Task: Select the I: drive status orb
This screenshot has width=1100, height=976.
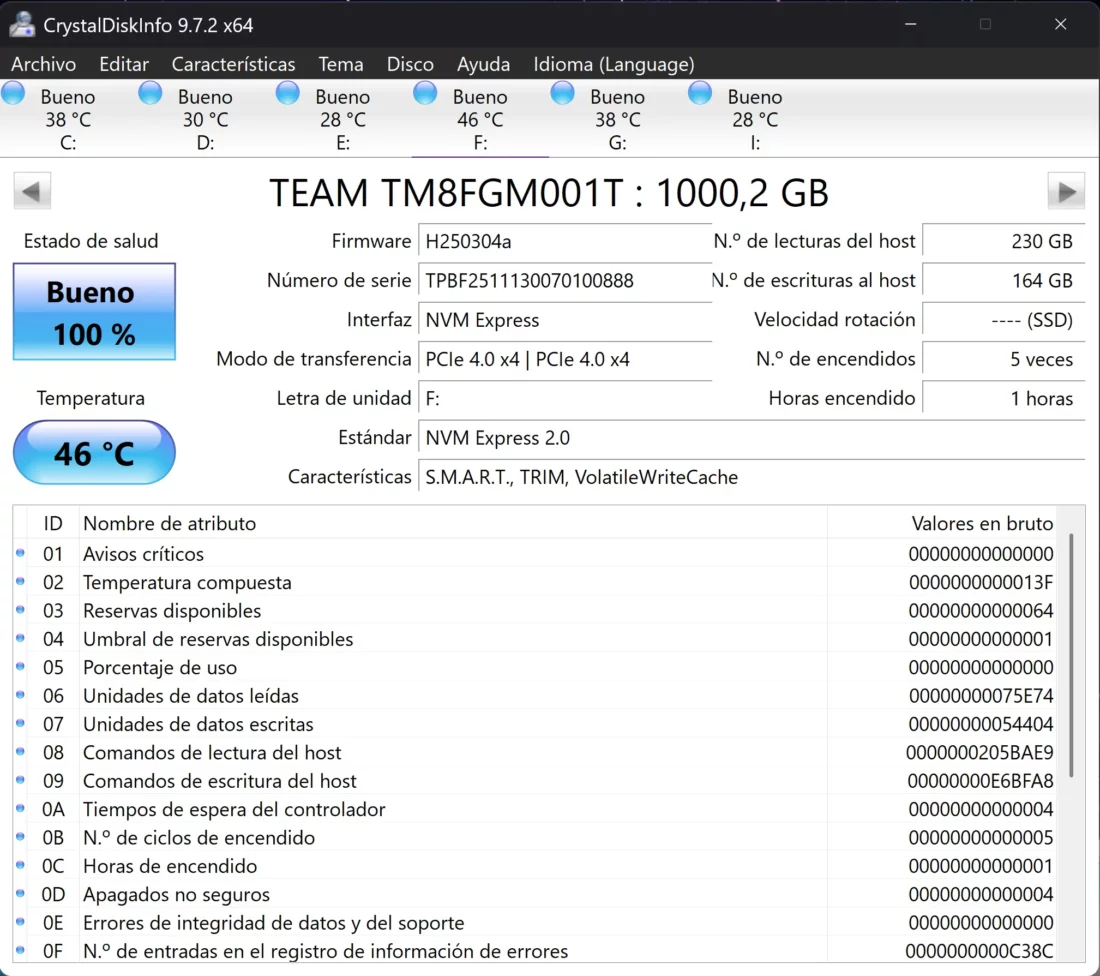Action: (700, 93)
